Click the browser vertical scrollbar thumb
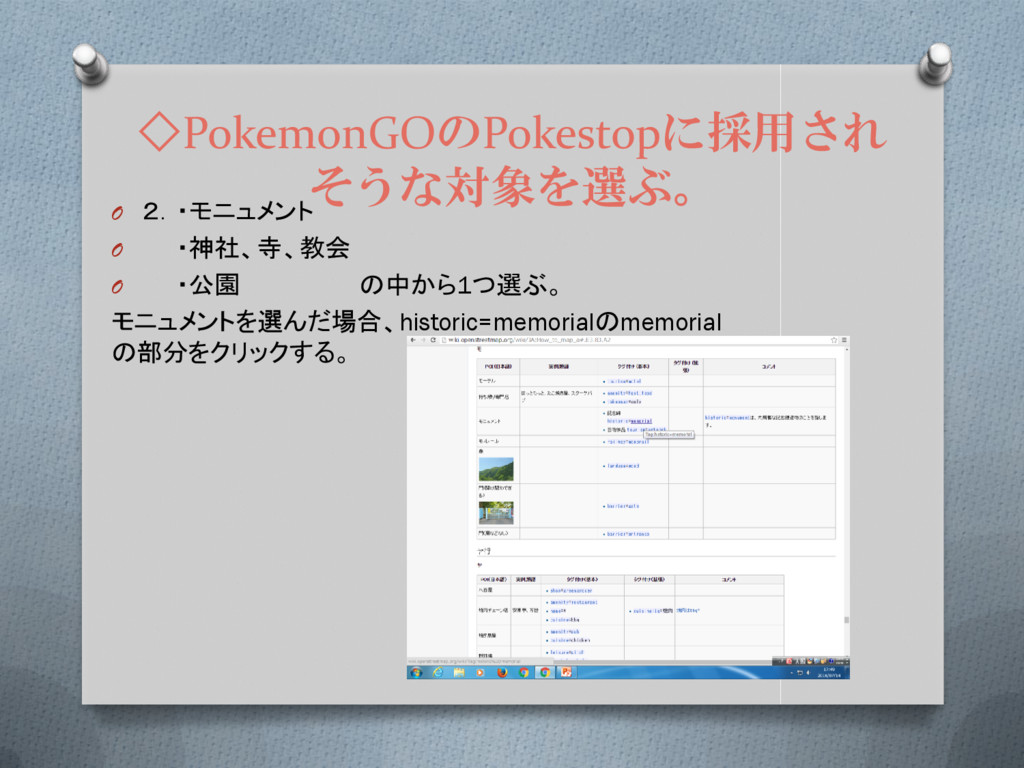The width and height of the screenshot is (1024, 768). (x=846, y=620)
